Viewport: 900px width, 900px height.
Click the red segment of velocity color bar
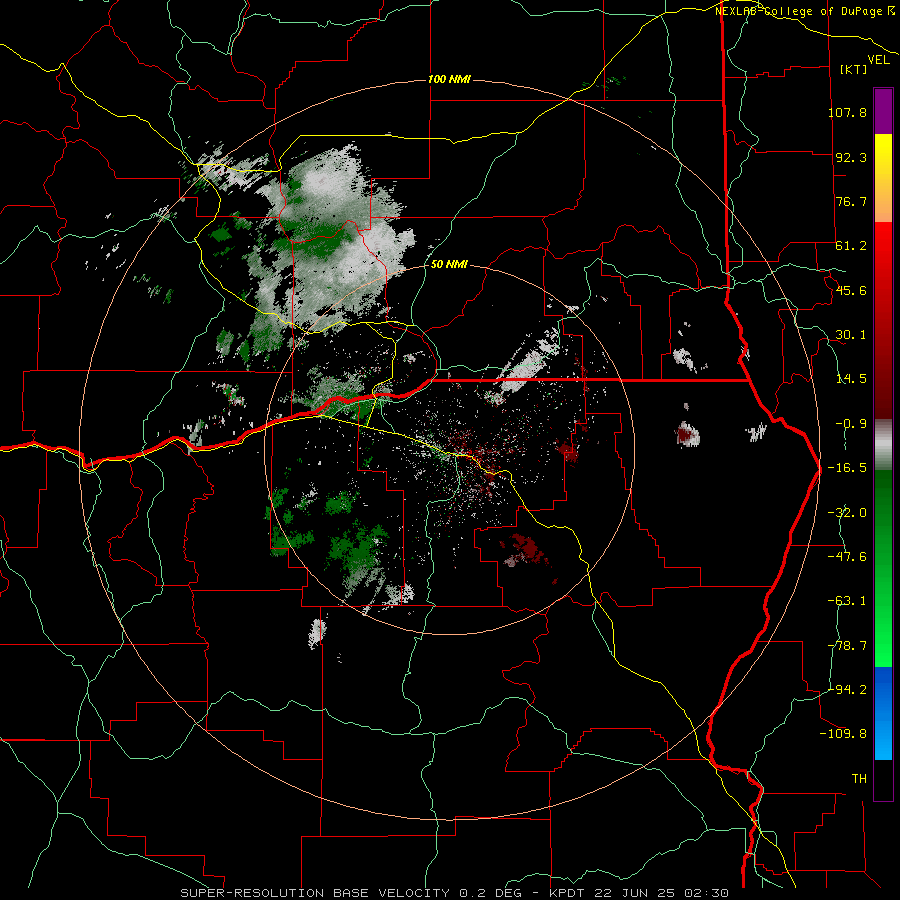click(x=883, y=320)
